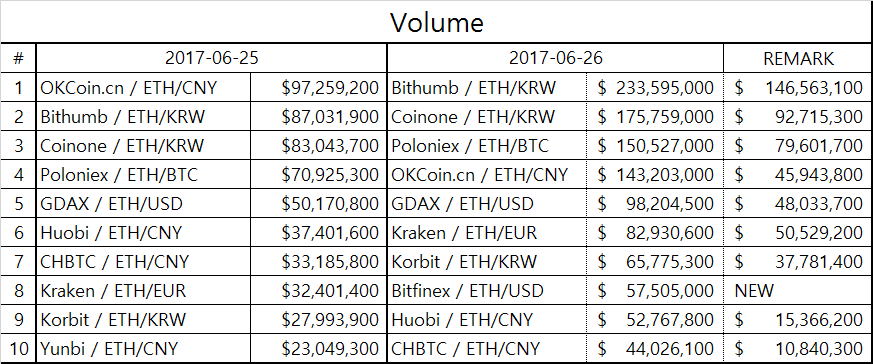The image size is (873, 364).
Task: Click the $44,026,100 volume cell
Action: coord(655,348)
